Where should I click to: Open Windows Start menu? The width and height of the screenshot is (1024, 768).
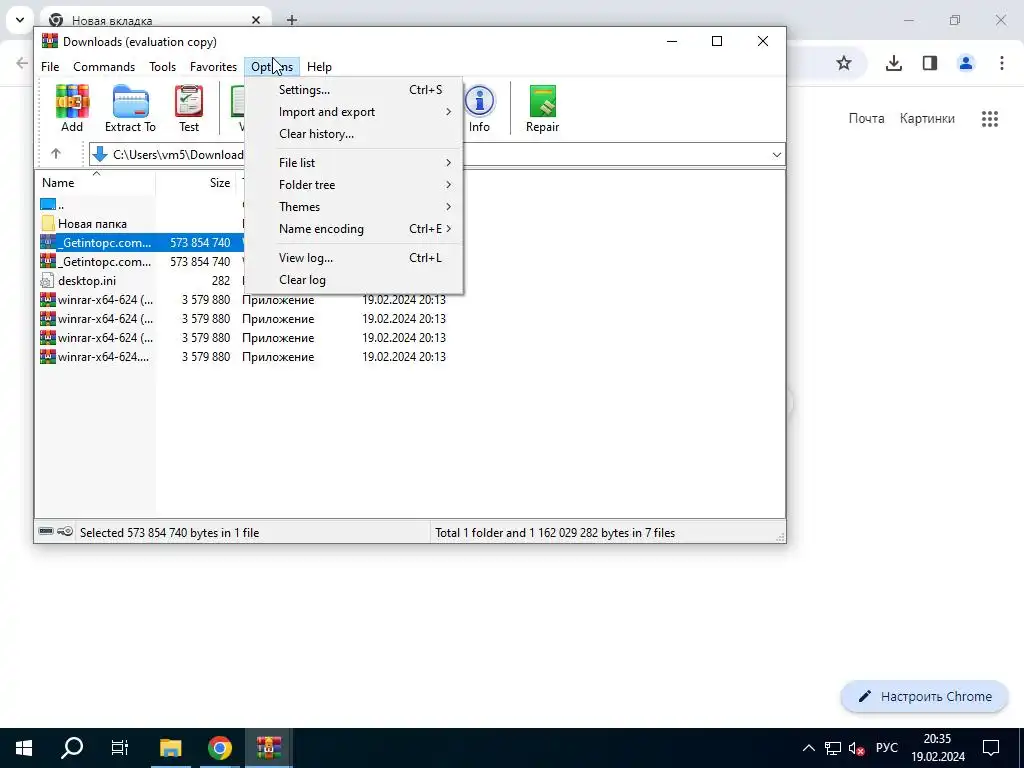pyautogui.click(x=24, y=748)
